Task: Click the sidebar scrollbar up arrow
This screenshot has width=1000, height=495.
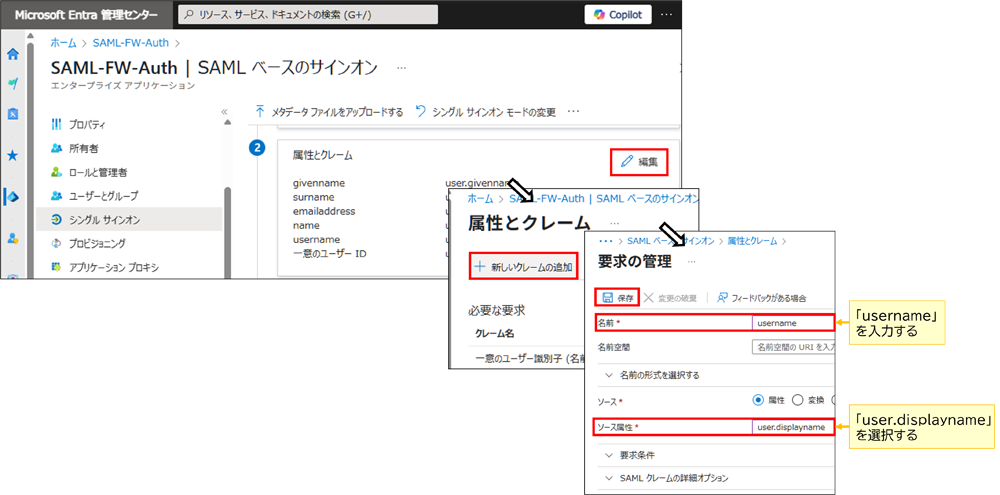Action: pyautogui.click(x=228, y=123)
